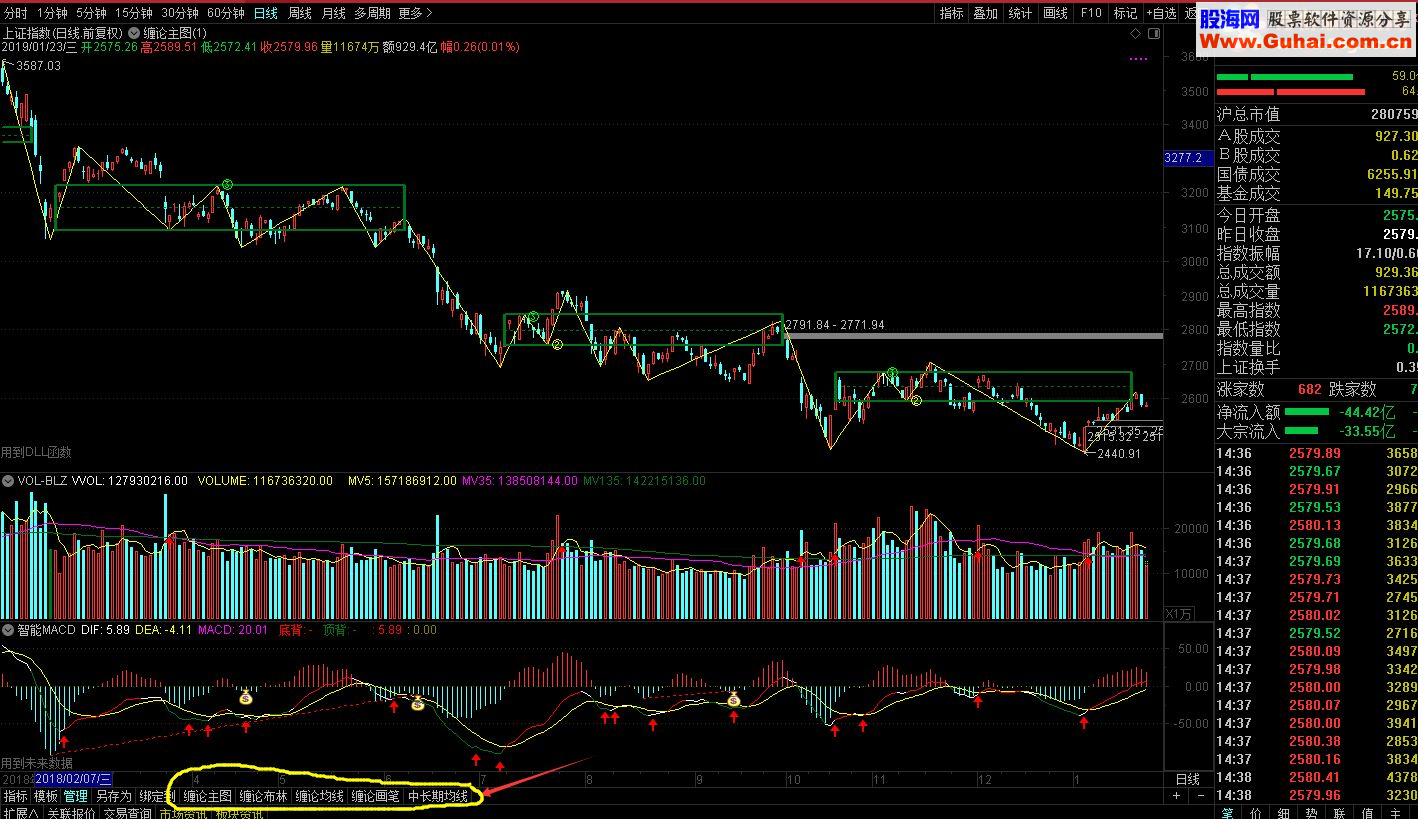Expand 更多 periods list
Screen dimensions: 1418x819
click(x=415, y=13)
